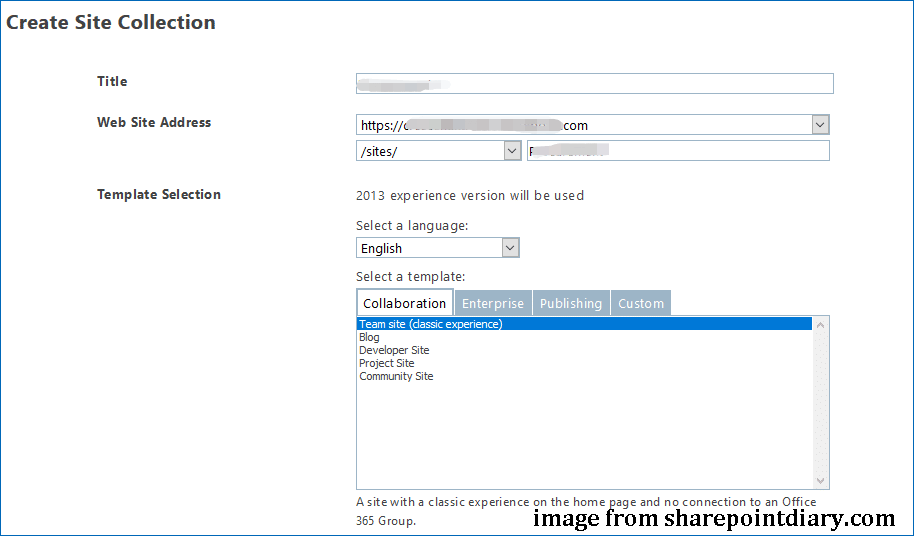Select the Project Site template
This screenshot has width=914, height=536.
tap(386, 363)
